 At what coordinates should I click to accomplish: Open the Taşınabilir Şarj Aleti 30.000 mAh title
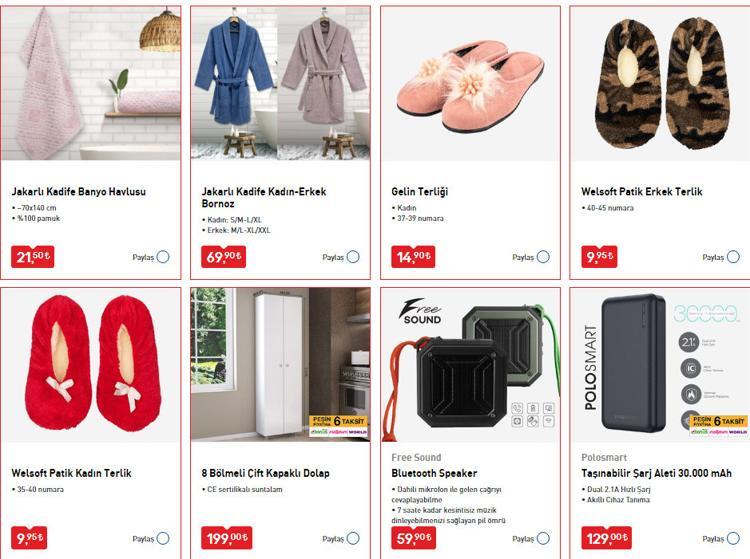pyautogui.click(x=656, y=473)
